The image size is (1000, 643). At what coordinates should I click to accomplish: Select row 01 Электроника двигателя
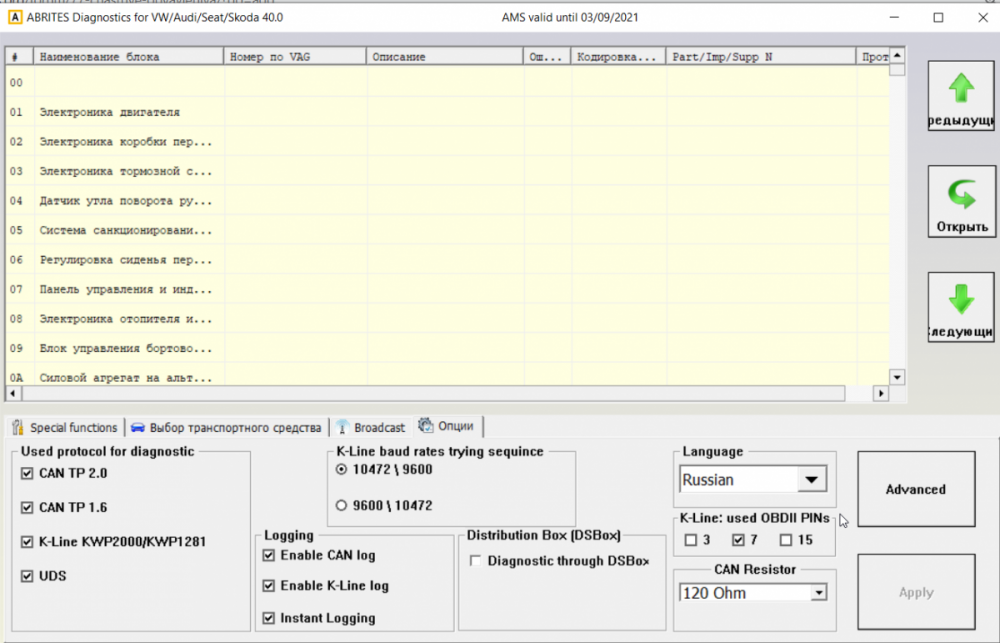(x=447, y=112)
